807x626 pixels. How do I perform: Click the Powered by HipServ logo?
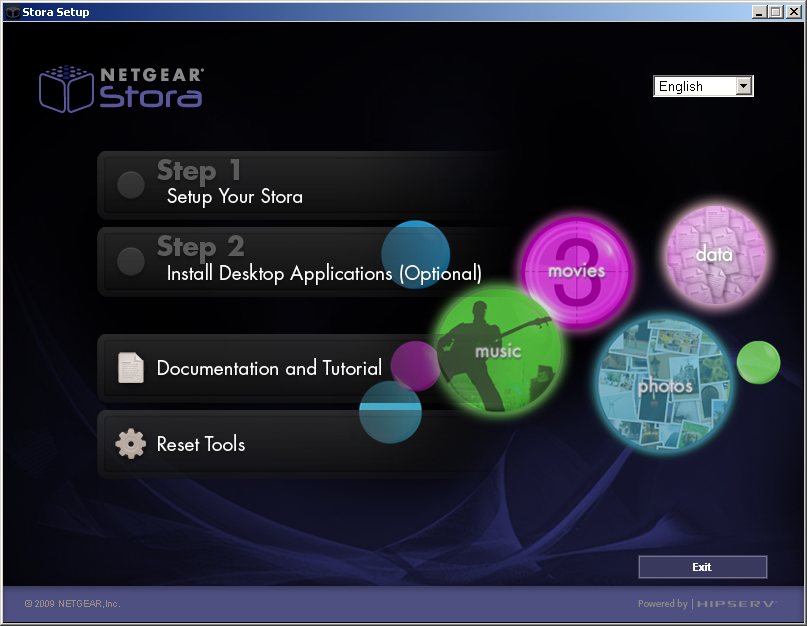[x=707, y=603]
